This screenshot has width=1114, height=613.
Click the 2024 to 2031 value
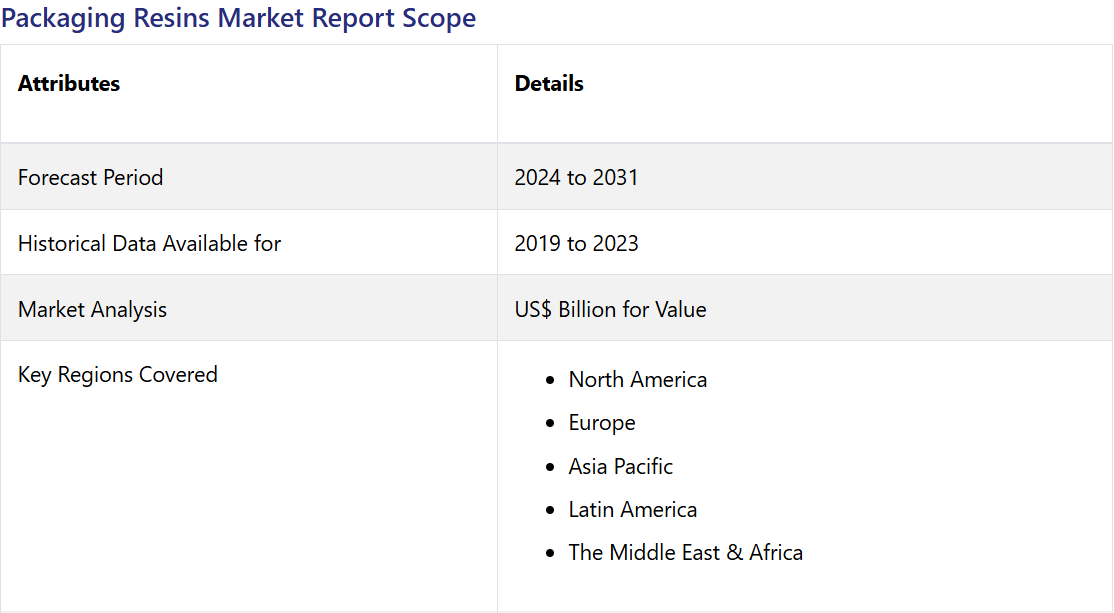(576, 177)
